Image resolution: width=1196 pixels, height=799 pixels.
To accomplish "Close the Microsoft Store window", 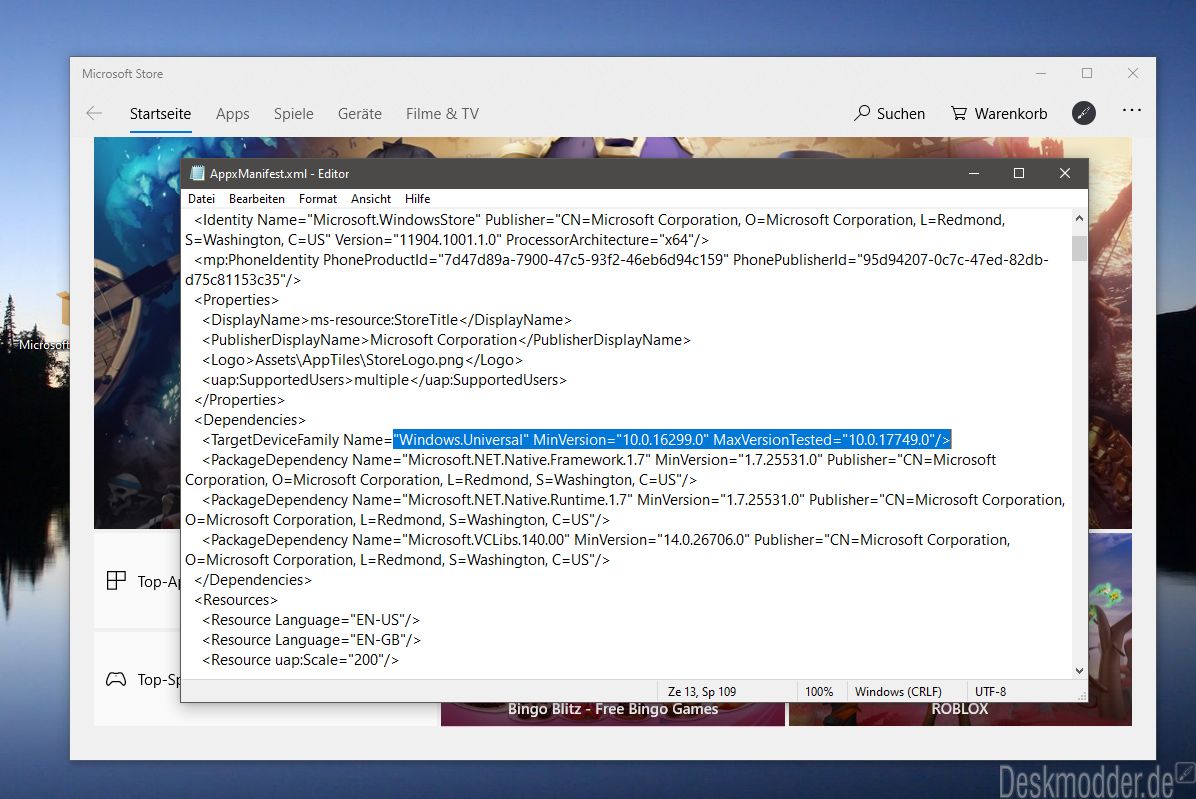I will 1133,73.
